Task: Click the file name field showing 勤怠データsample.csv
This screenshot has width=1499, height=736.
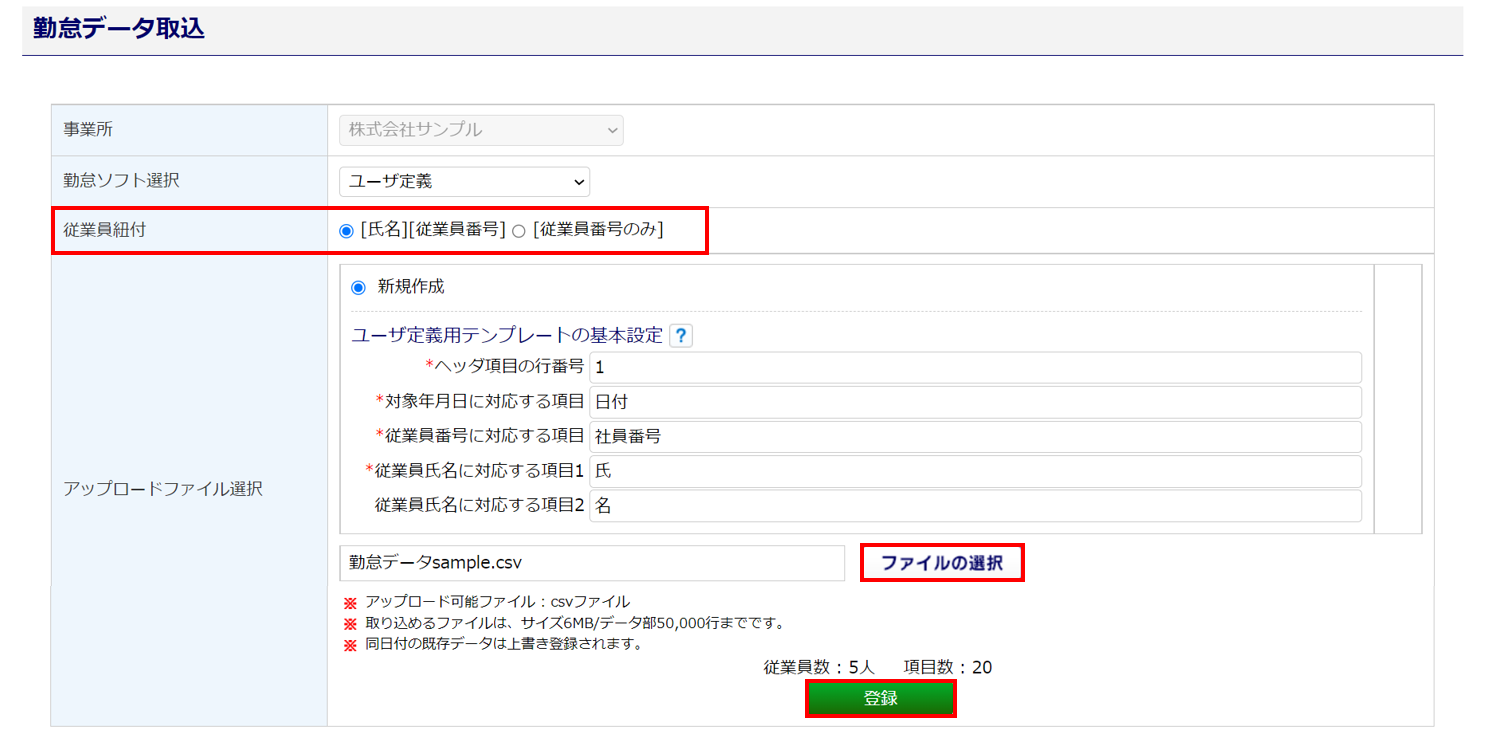Action: (x=592, y=563)
